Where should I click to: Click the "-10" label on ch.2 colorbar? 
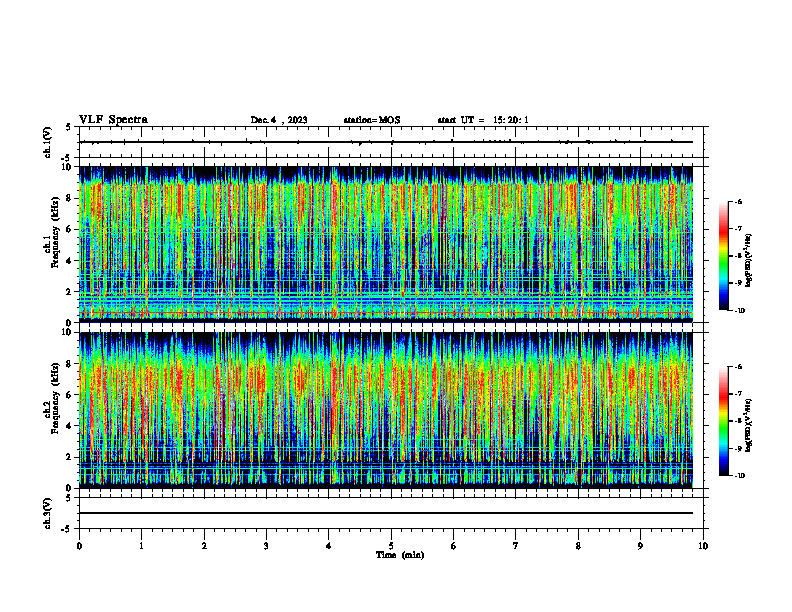740,476
